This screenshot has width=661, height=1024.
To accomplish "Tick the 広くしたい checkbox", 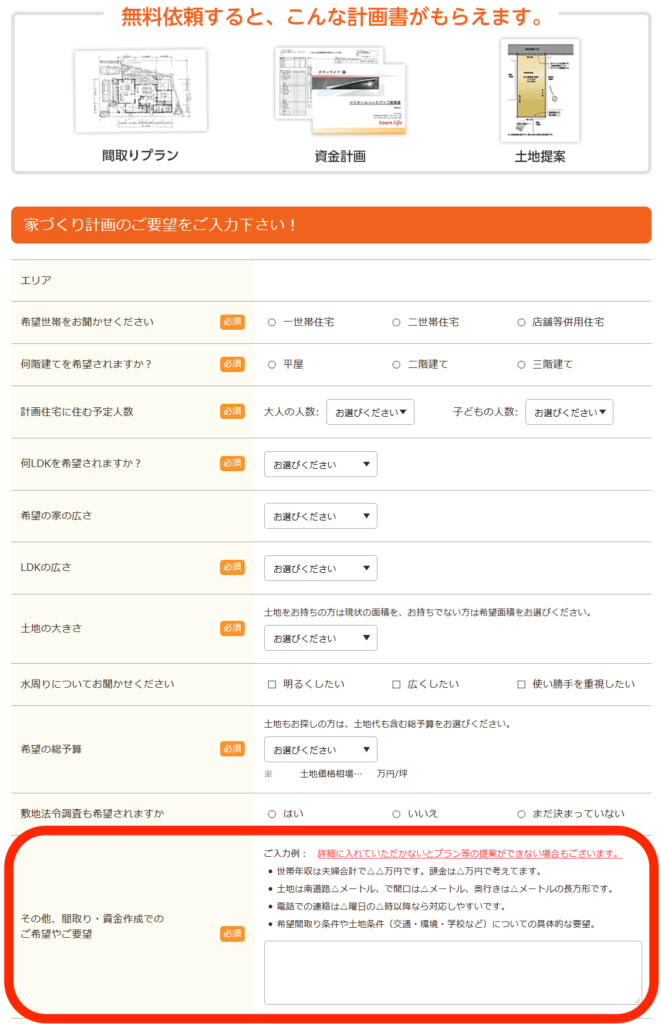I will point(397,685).
